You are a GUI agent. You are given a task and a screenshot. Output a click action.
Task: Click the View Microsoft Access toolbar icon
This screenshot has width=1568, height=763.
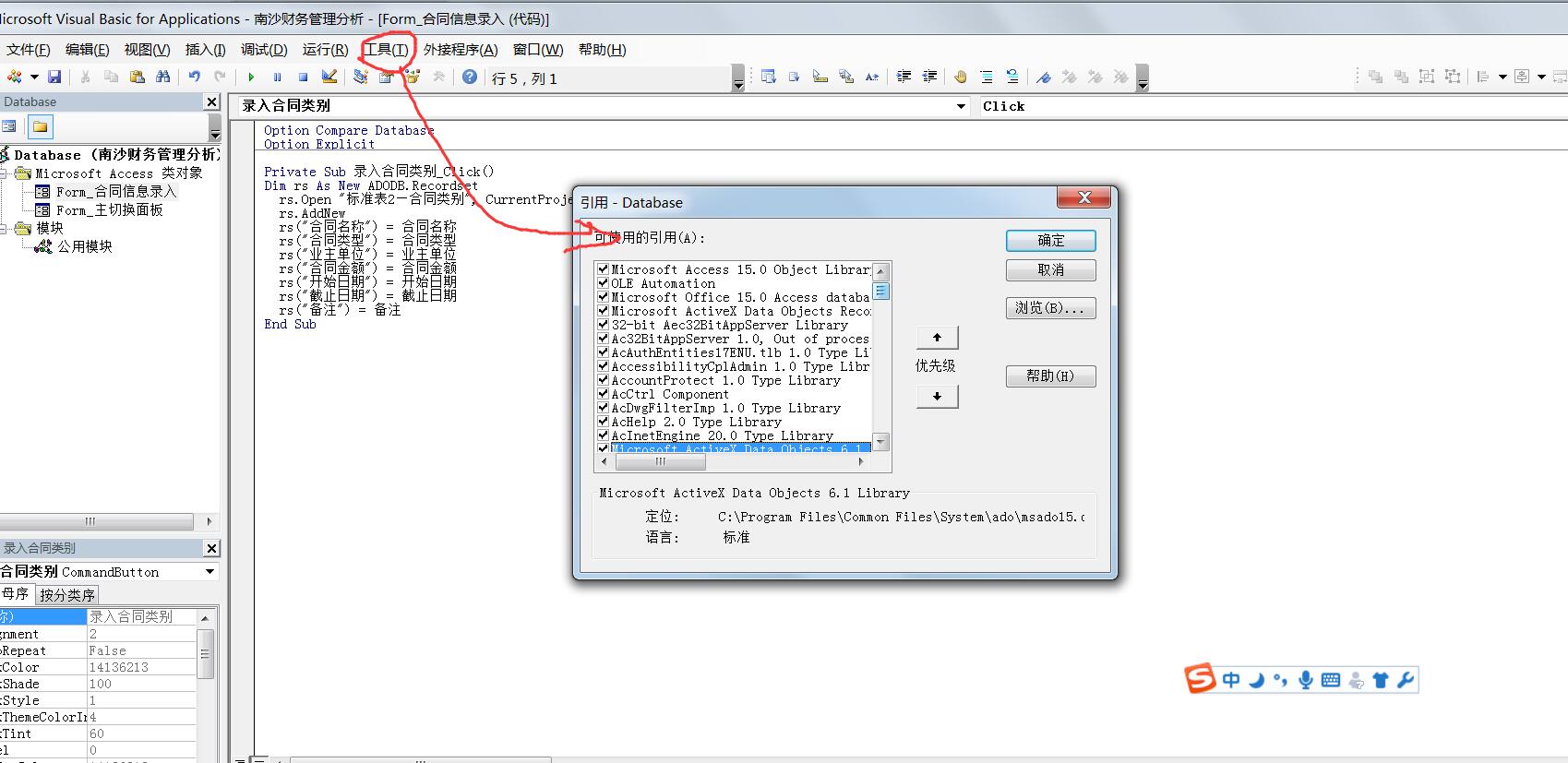click(x=15, y=77)
